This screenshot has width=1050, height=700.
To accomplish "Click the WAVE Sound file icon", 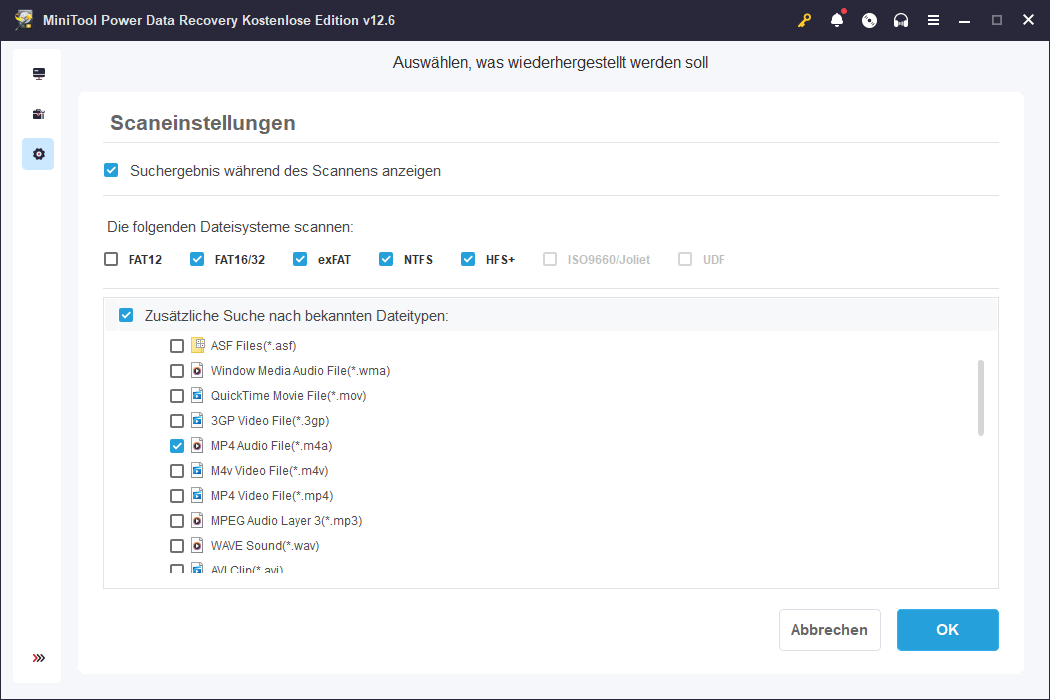I will coord(198,545).
